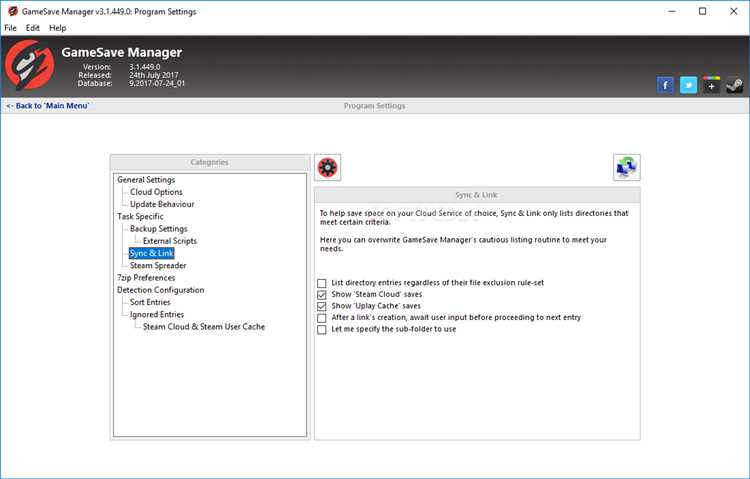
Task: Open the Steam group icon
Action: pos(734,85)
